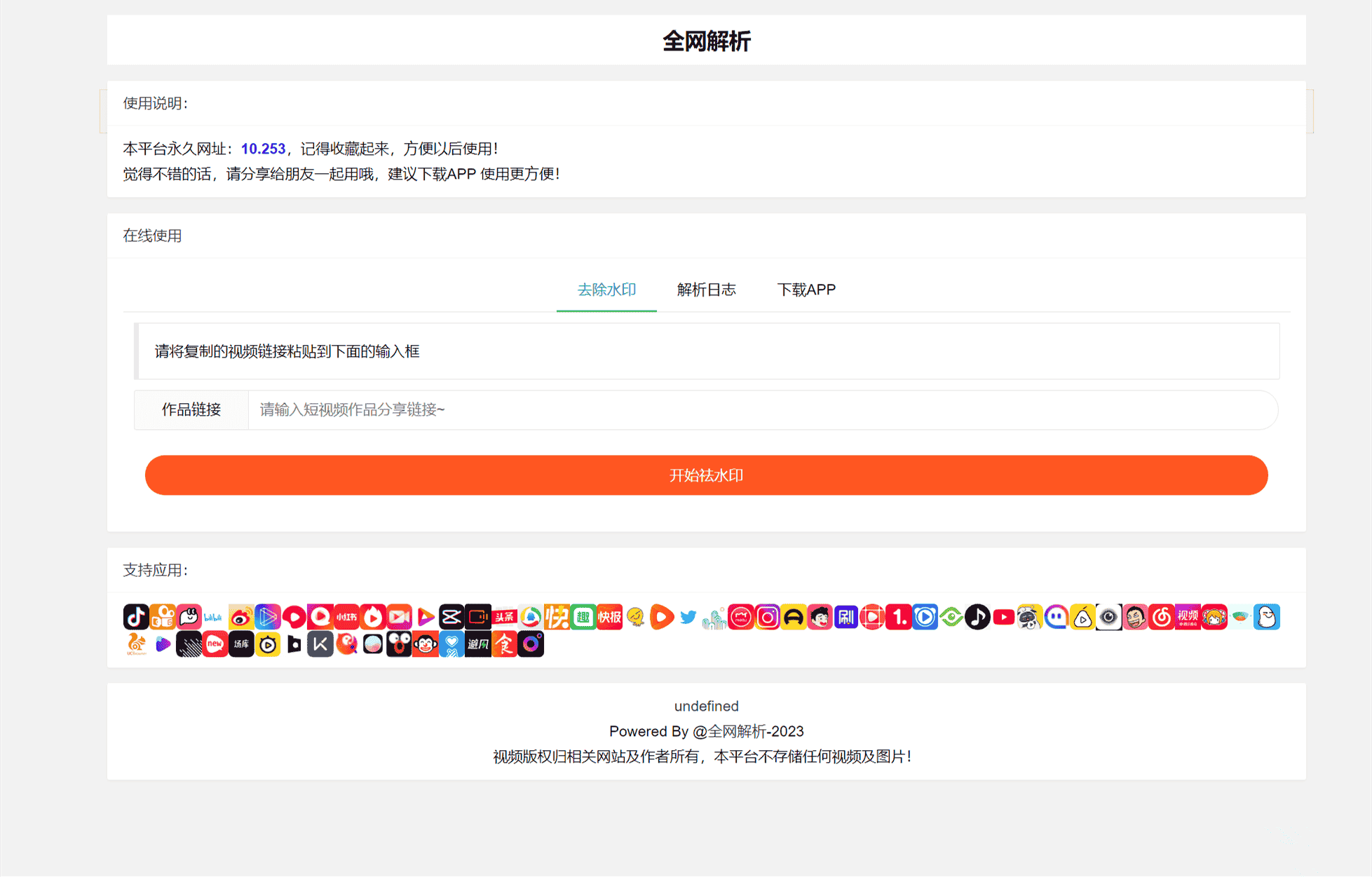Click the Toutiao 头条 icon
1372x877 pixels.
click(504, 617)
